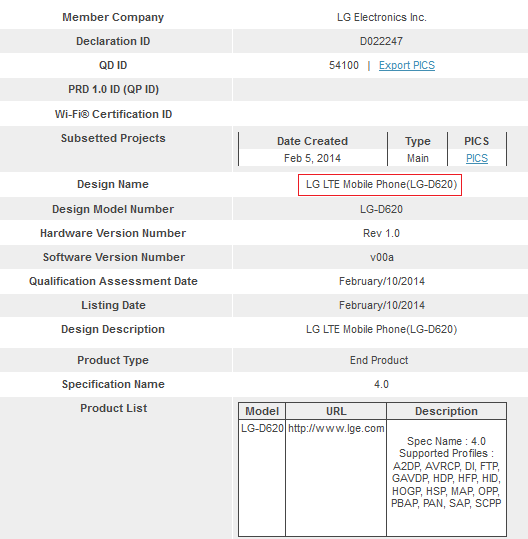Select the Feb 5, 2014 date cell

coord(312,158)
